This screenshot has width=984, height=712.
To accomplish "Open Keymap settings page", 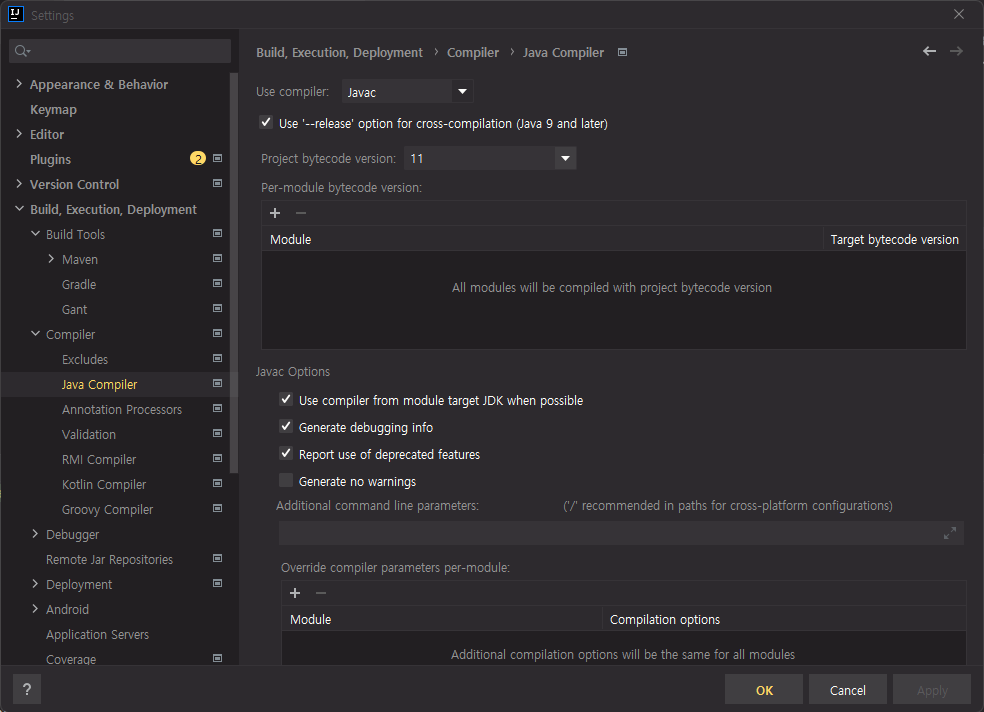I will click(x=53, y=109).
